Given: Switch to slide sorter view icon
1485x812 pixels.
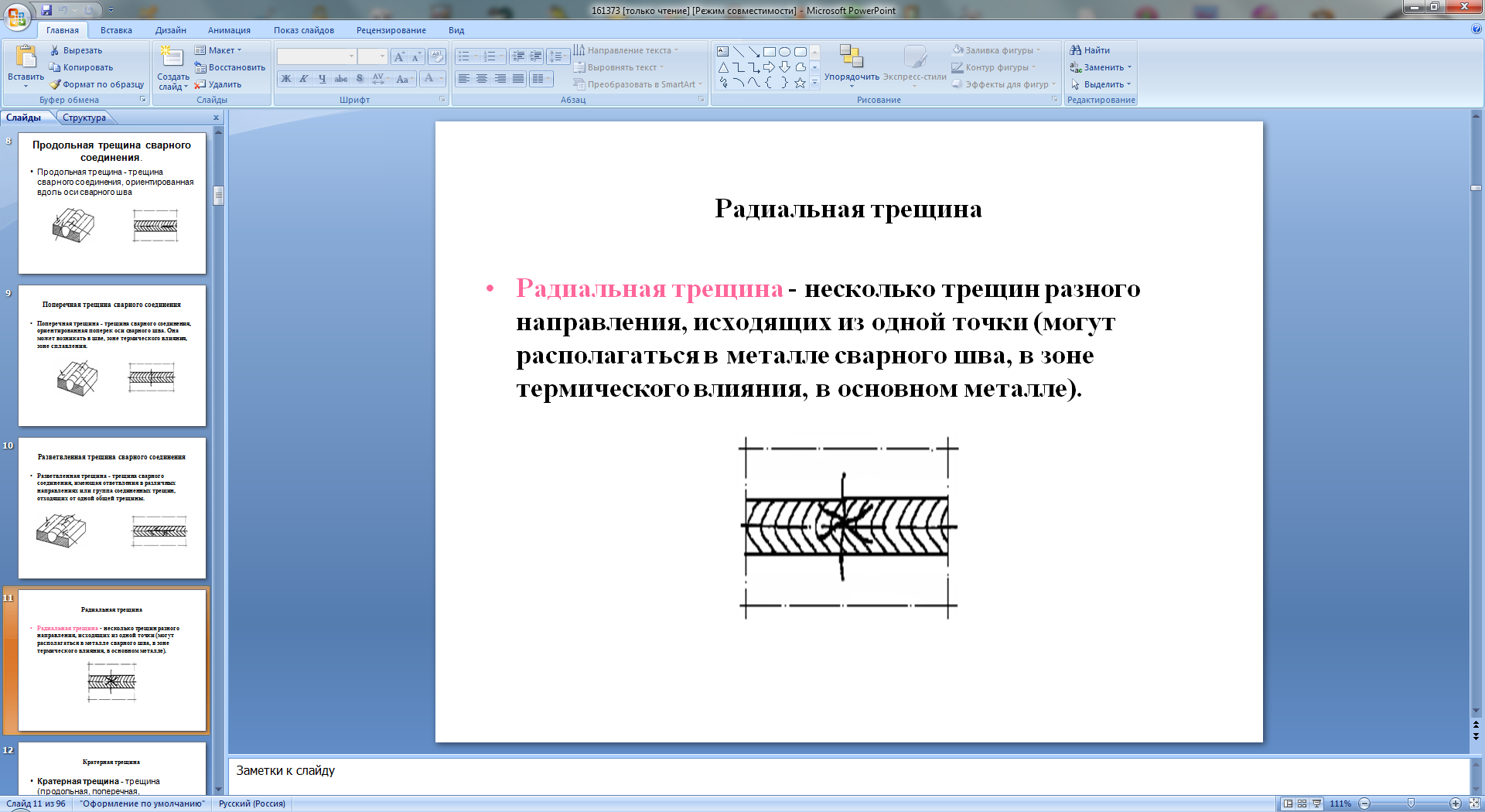Looking at the screenshot, I should (x=1302, y=803).
